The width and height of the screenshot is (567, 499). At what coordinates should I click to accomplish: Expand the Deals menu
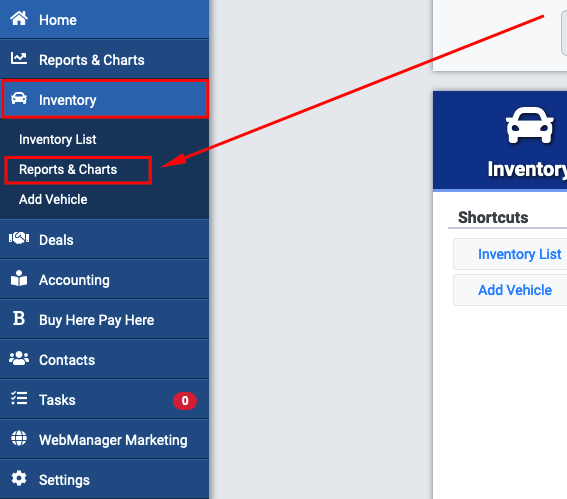[105, 239]
